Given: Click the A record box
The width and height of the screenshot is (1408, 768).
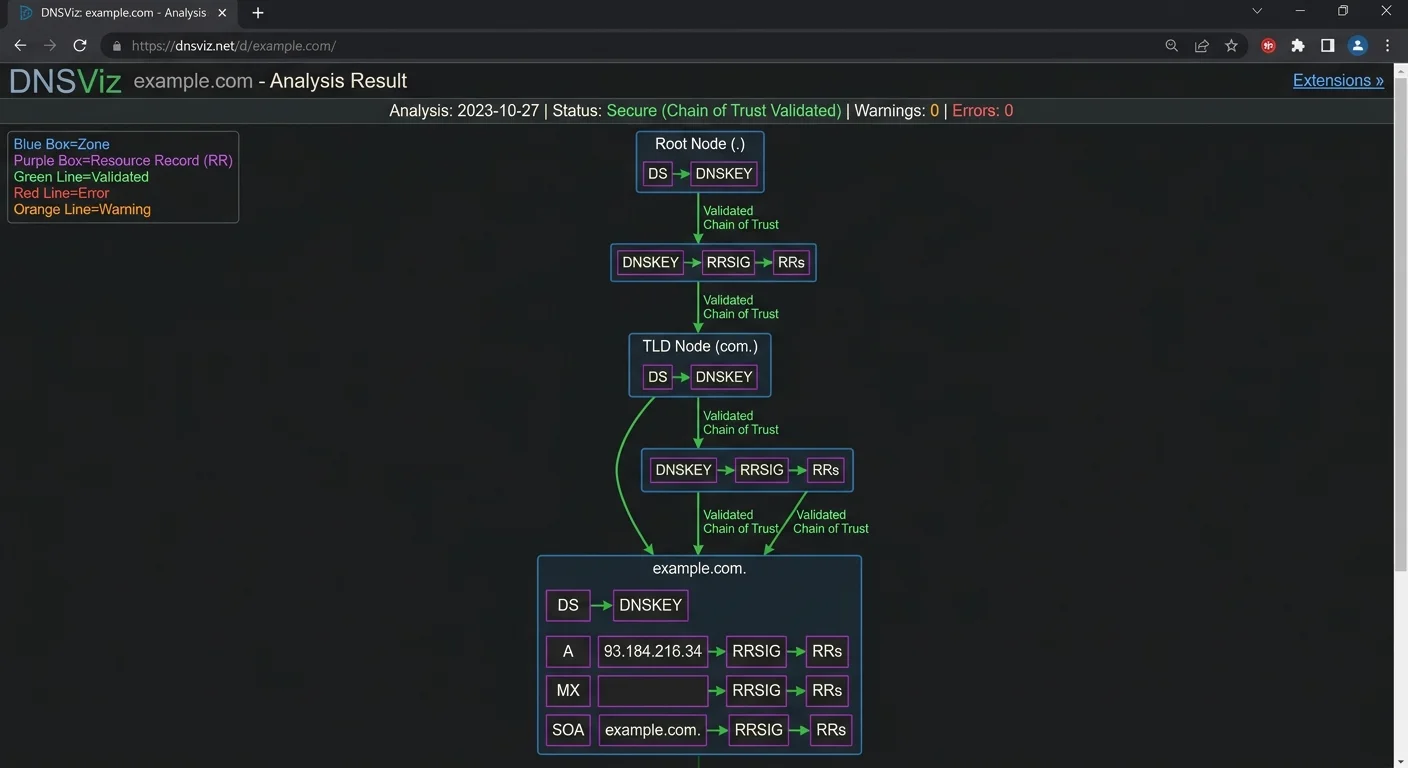Looking at the screenshot, I should (x=568, y=651).
